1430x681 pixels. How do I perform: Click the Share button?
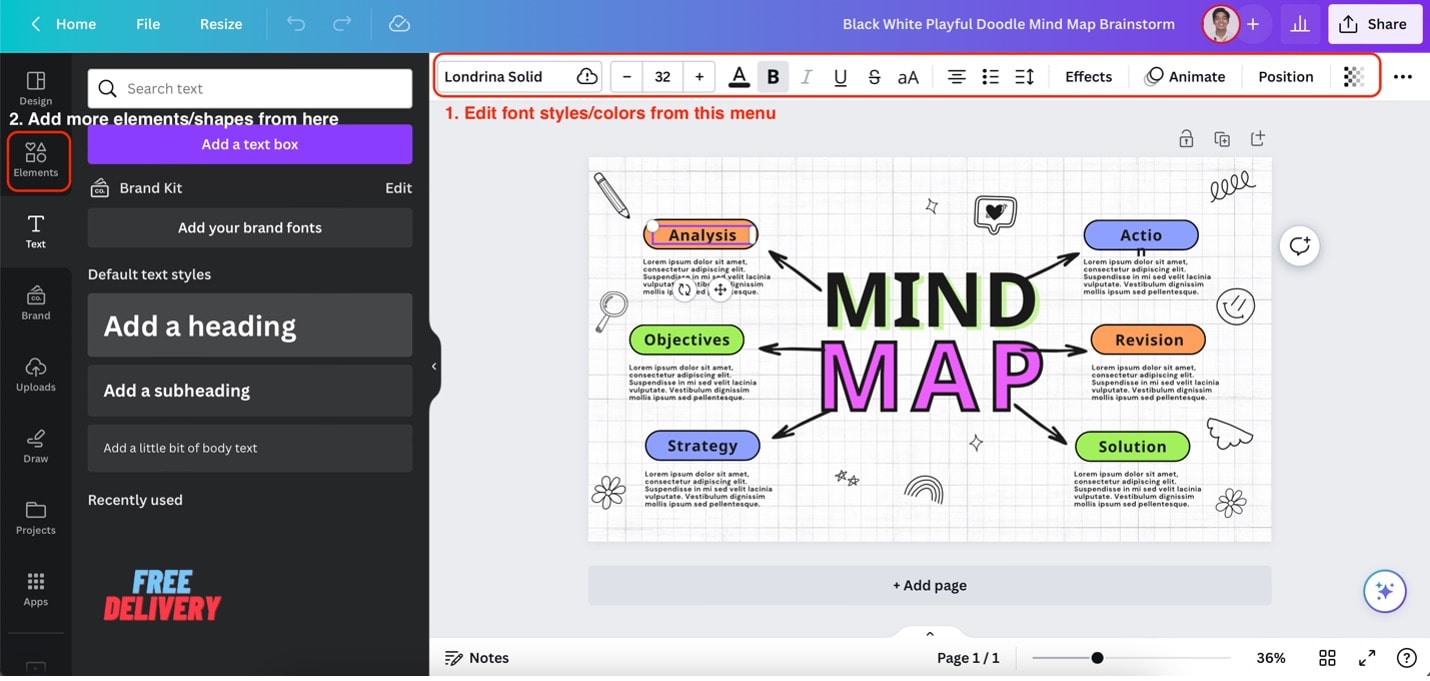point(1375,24)
